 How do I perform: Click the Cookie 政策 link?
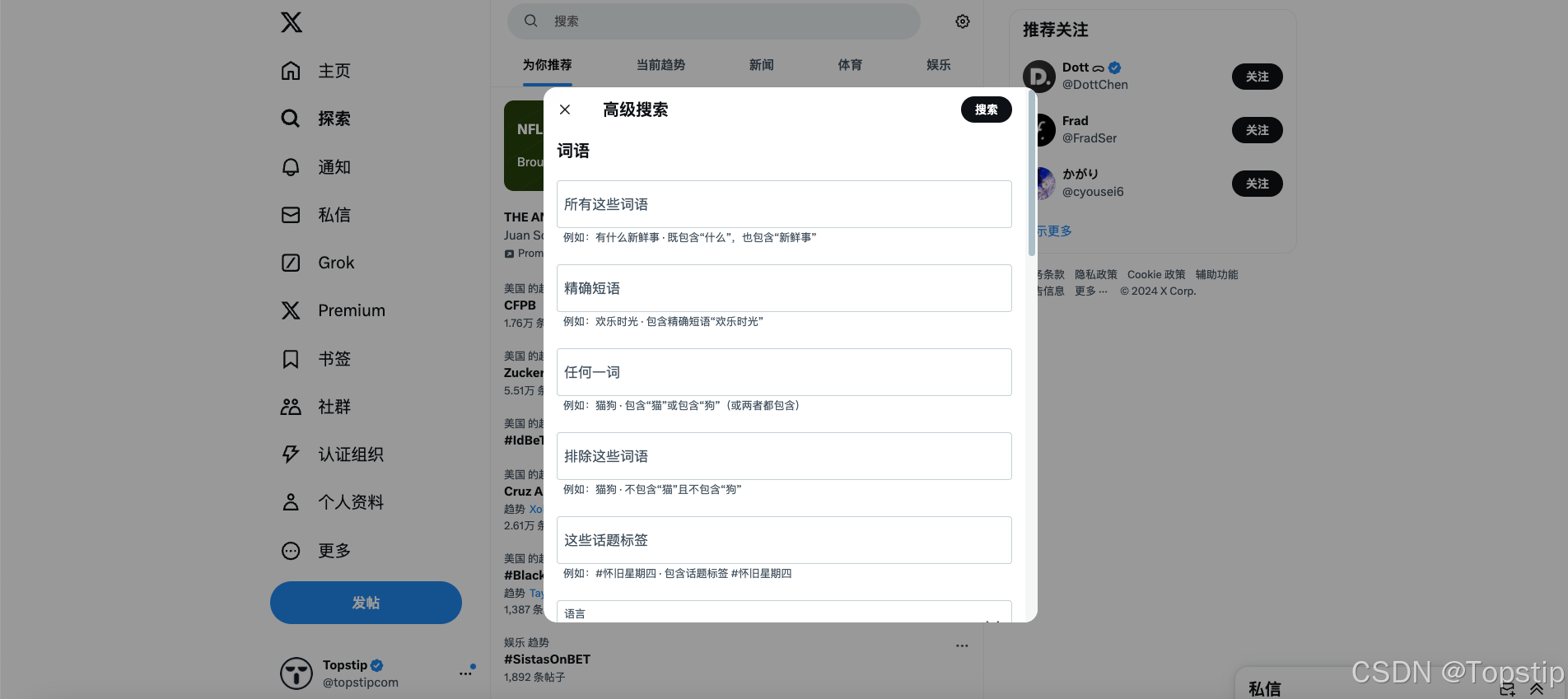1156,275
